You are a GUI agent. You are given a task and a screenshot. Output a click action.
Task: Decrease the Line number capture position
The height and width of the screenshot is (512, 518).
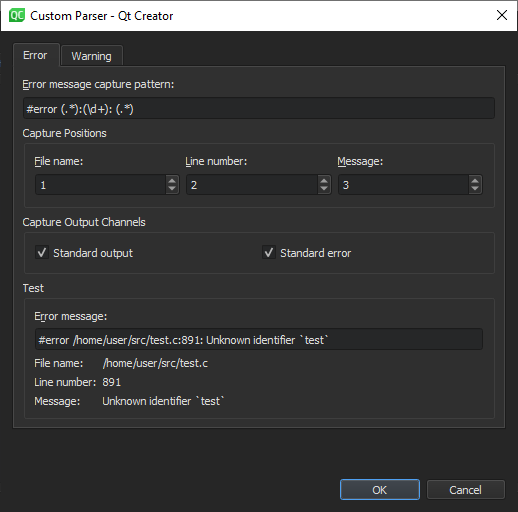click(324, 189)
